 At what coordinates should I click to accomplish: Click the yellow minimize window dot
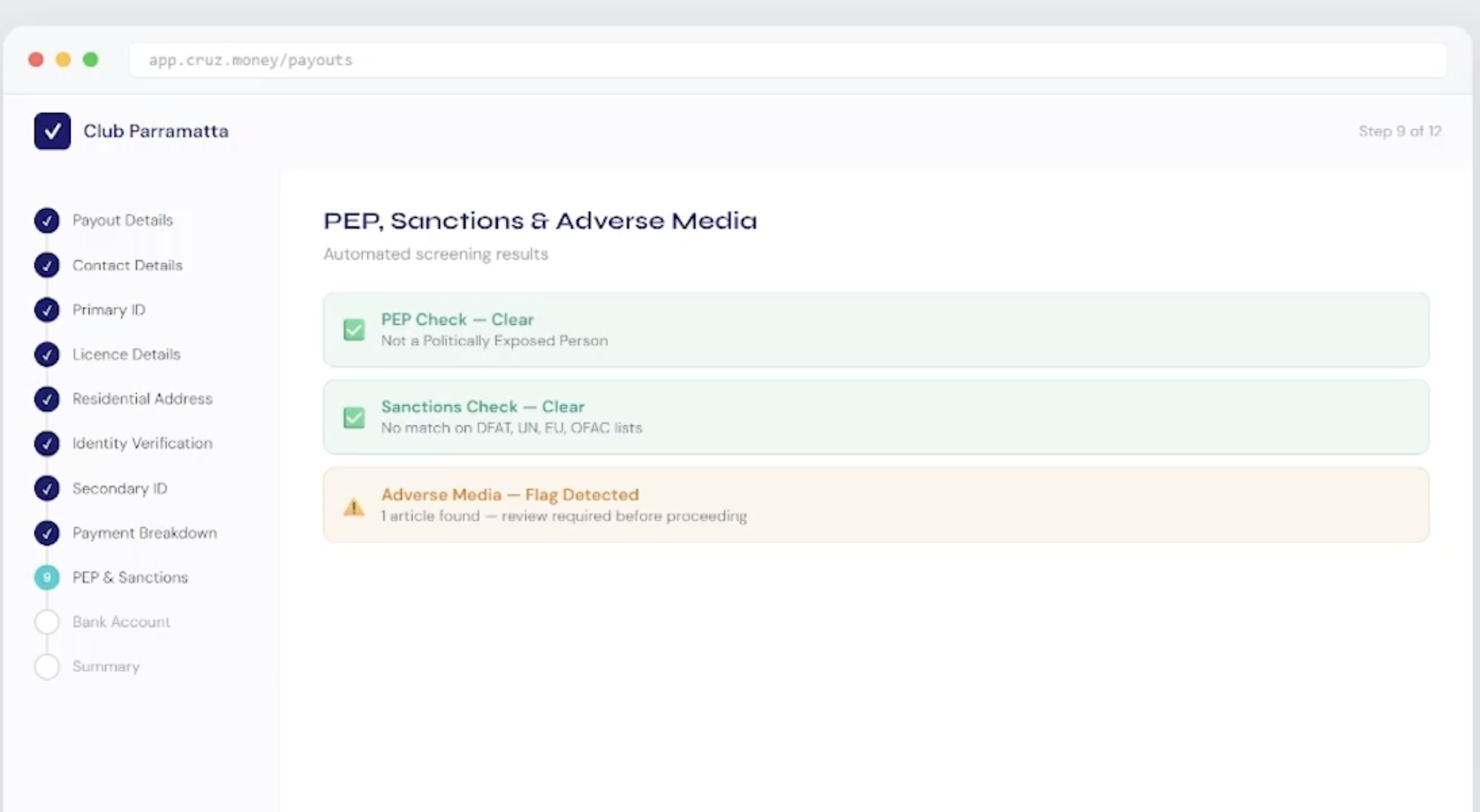(64, 59)
